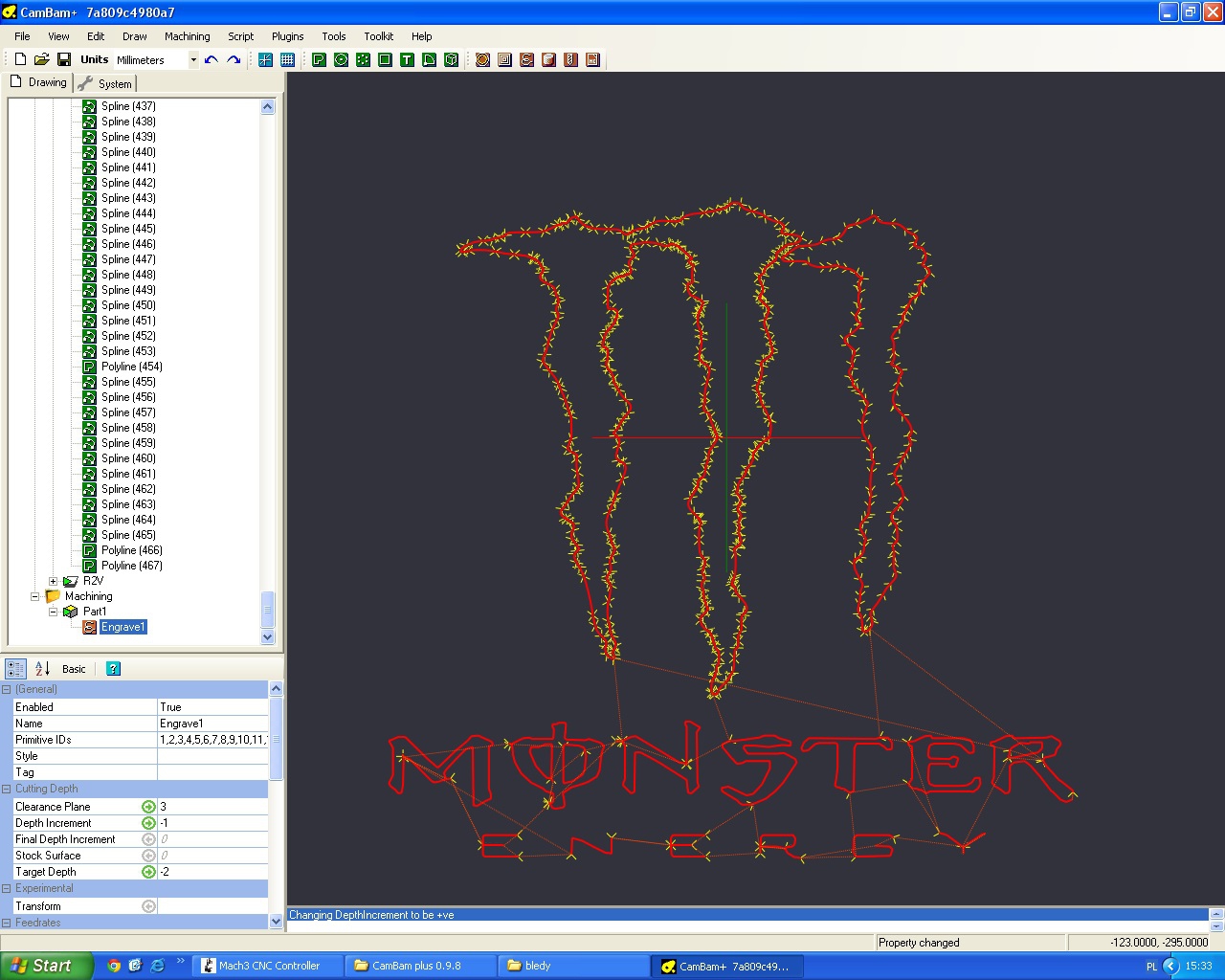Collapse the (General) property group
The image size is (1225, 980).
click(x=7, y=689)
